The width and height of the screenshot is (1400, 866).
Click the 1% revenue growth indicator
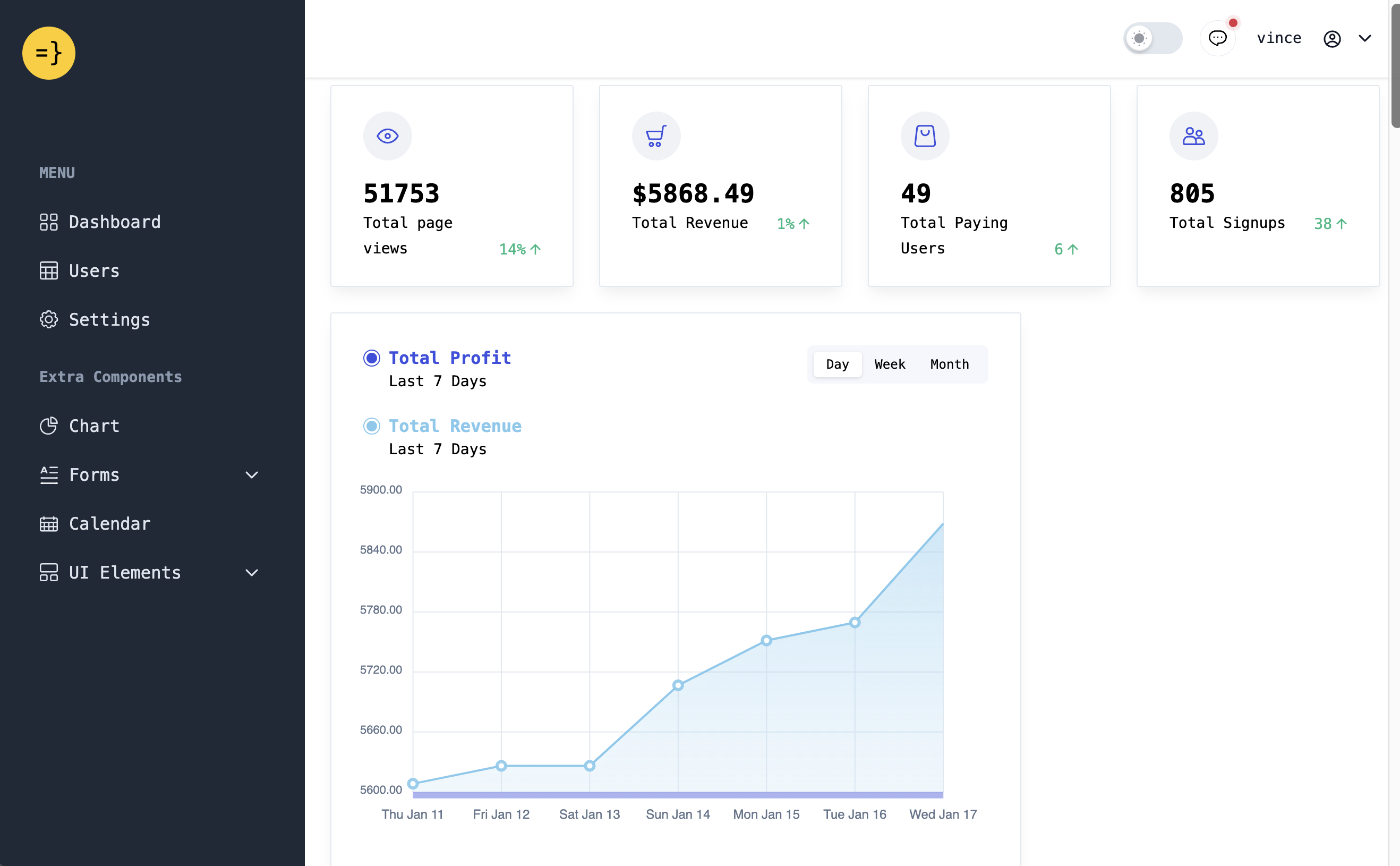click(793, 223)
